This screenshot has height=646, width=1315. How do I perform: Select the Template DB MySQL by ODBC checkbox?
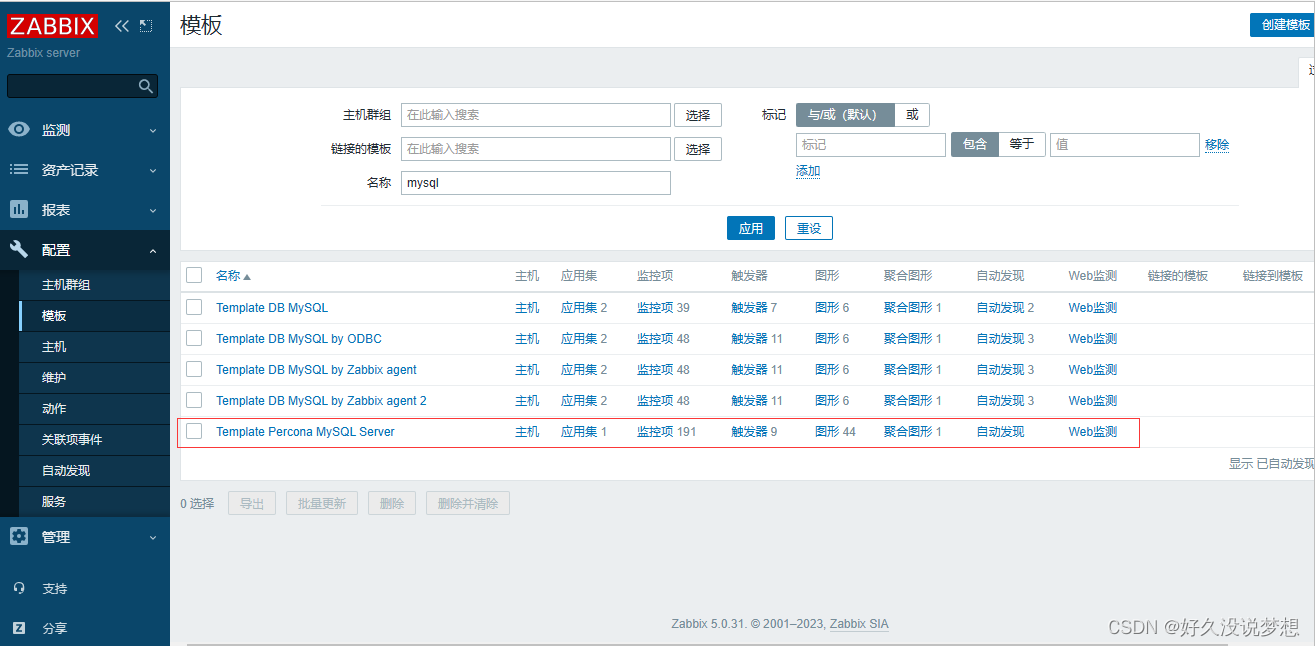pos(194,338)
